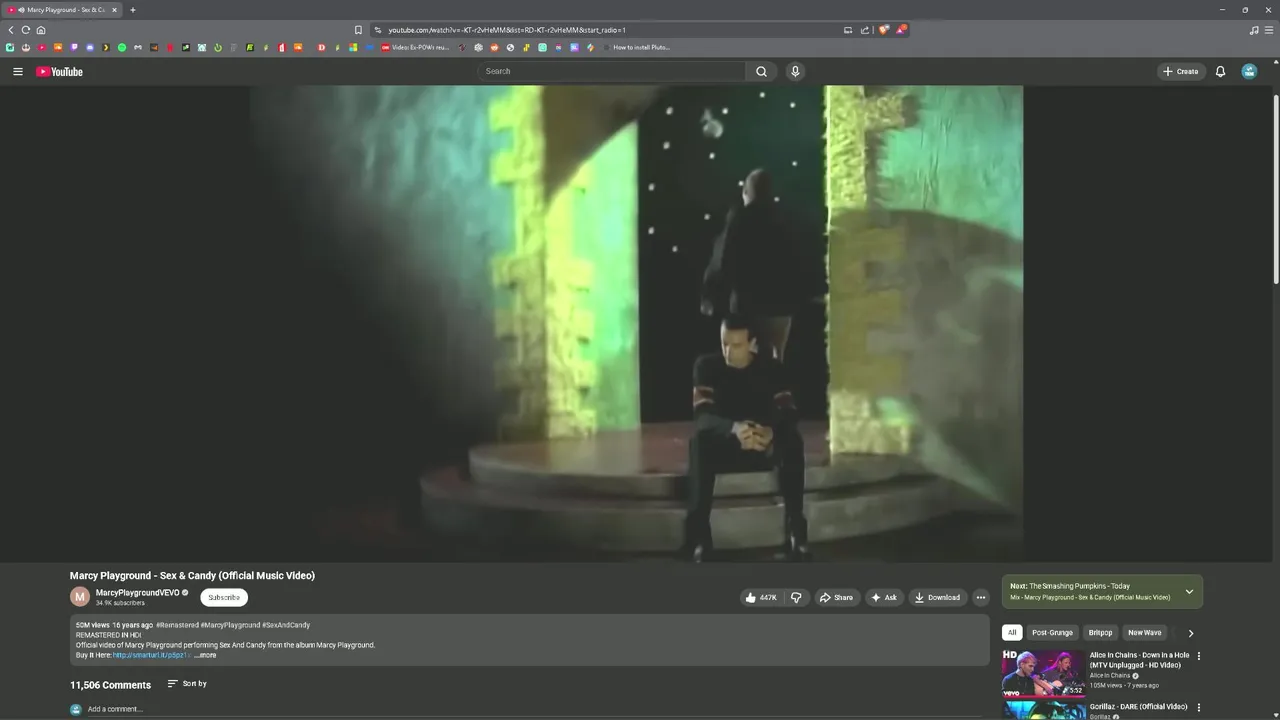Screen dimensions: 1280x720
Task: Open a new browser tab
Action: coord(132,10)
